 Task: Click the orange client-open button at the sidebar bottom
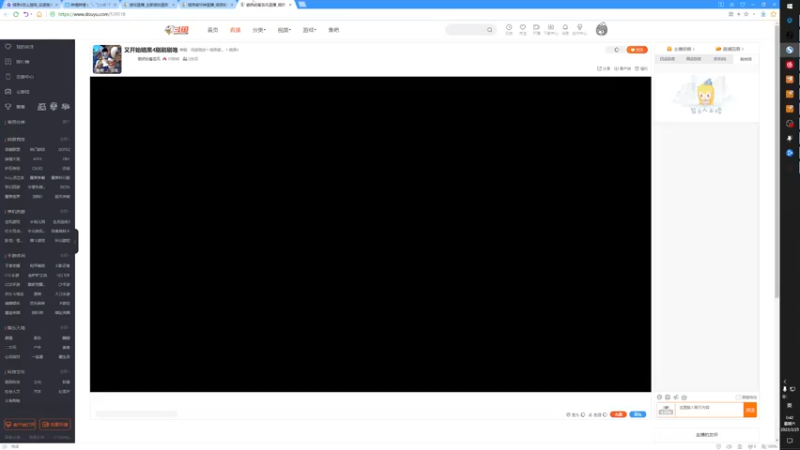pos(20,424)
